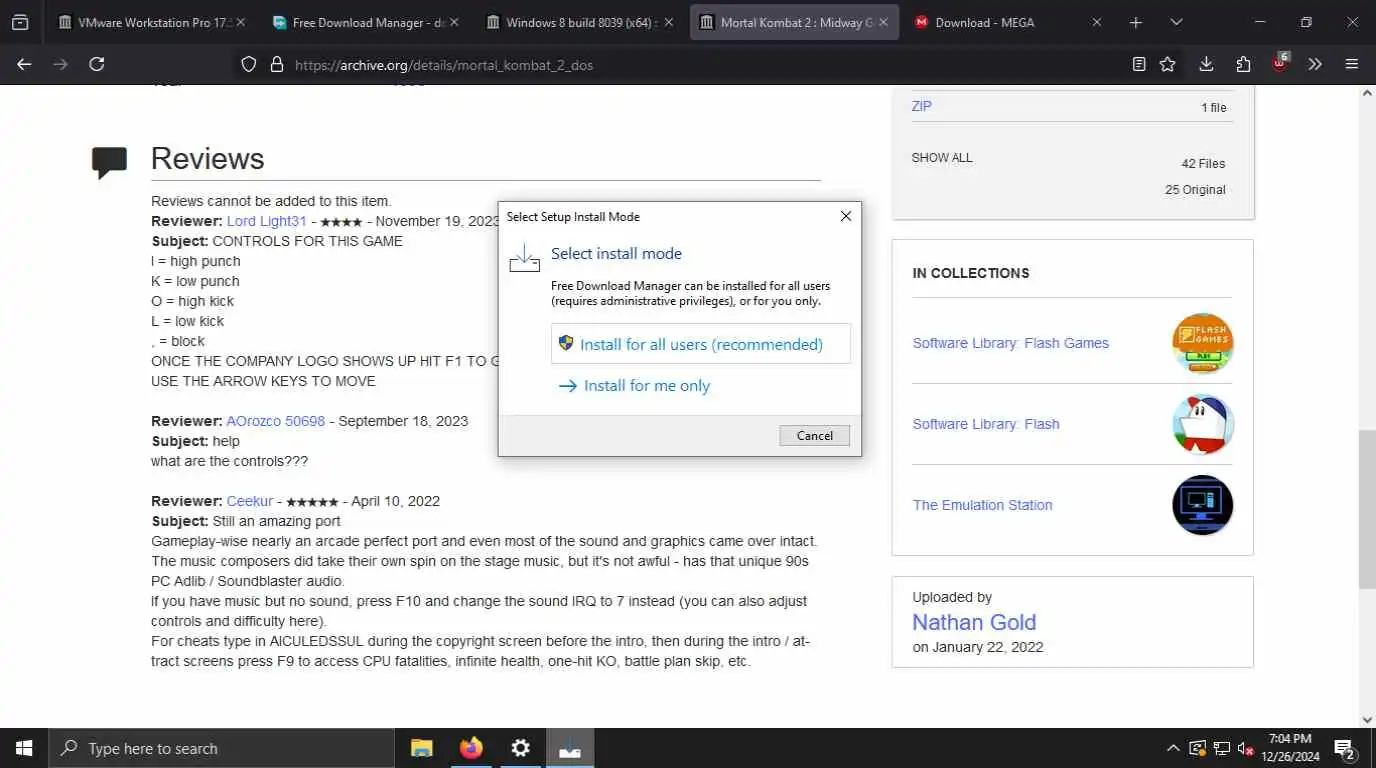The image size is (1376, 768).
Task: Click the network tray icon
Action: (x=1221, y=748)
